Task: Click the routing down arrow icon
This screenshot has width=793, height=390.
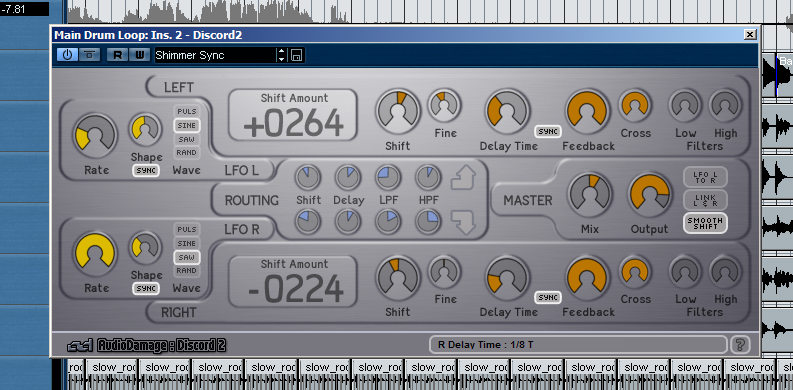Action: tap(463, 223)
